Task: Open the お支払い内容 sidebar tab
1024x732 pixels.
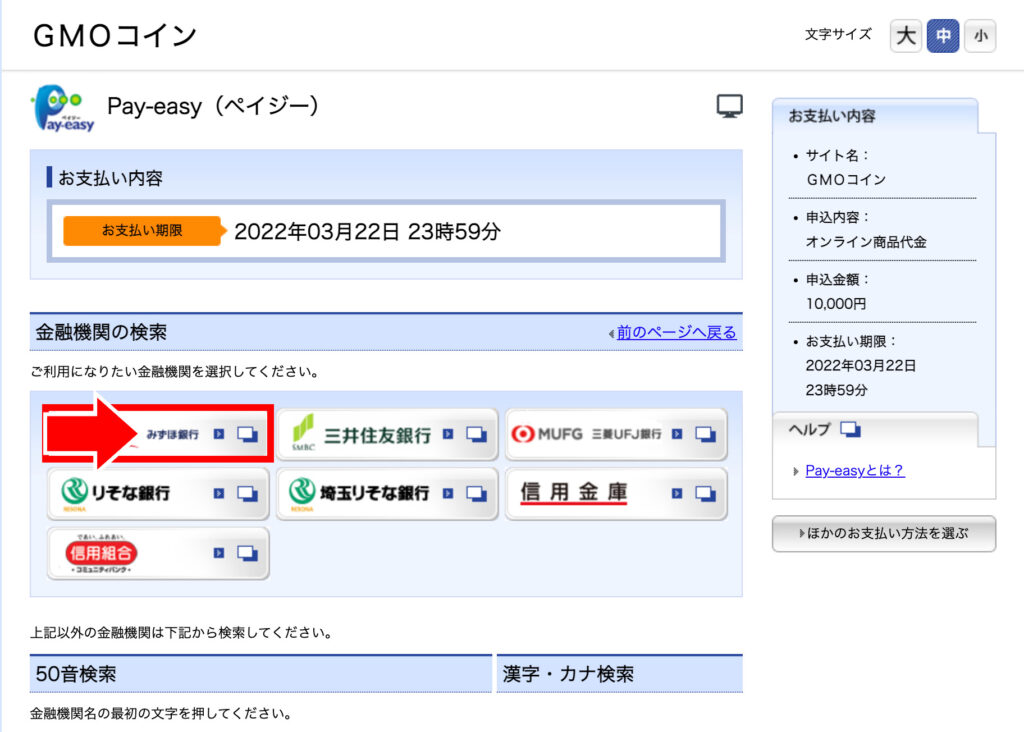Action: [875, 116]
